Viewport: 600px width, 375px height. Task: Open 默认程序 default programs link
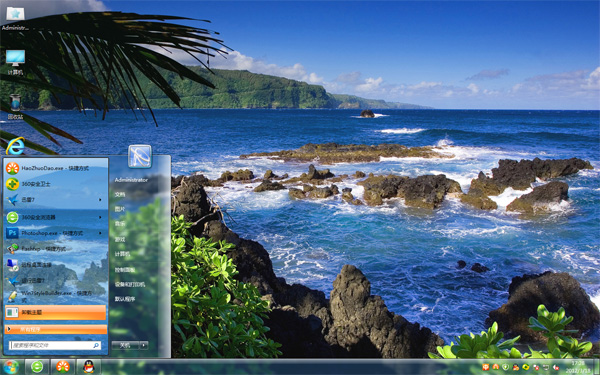pyautogui.click(x=125, y=299)
